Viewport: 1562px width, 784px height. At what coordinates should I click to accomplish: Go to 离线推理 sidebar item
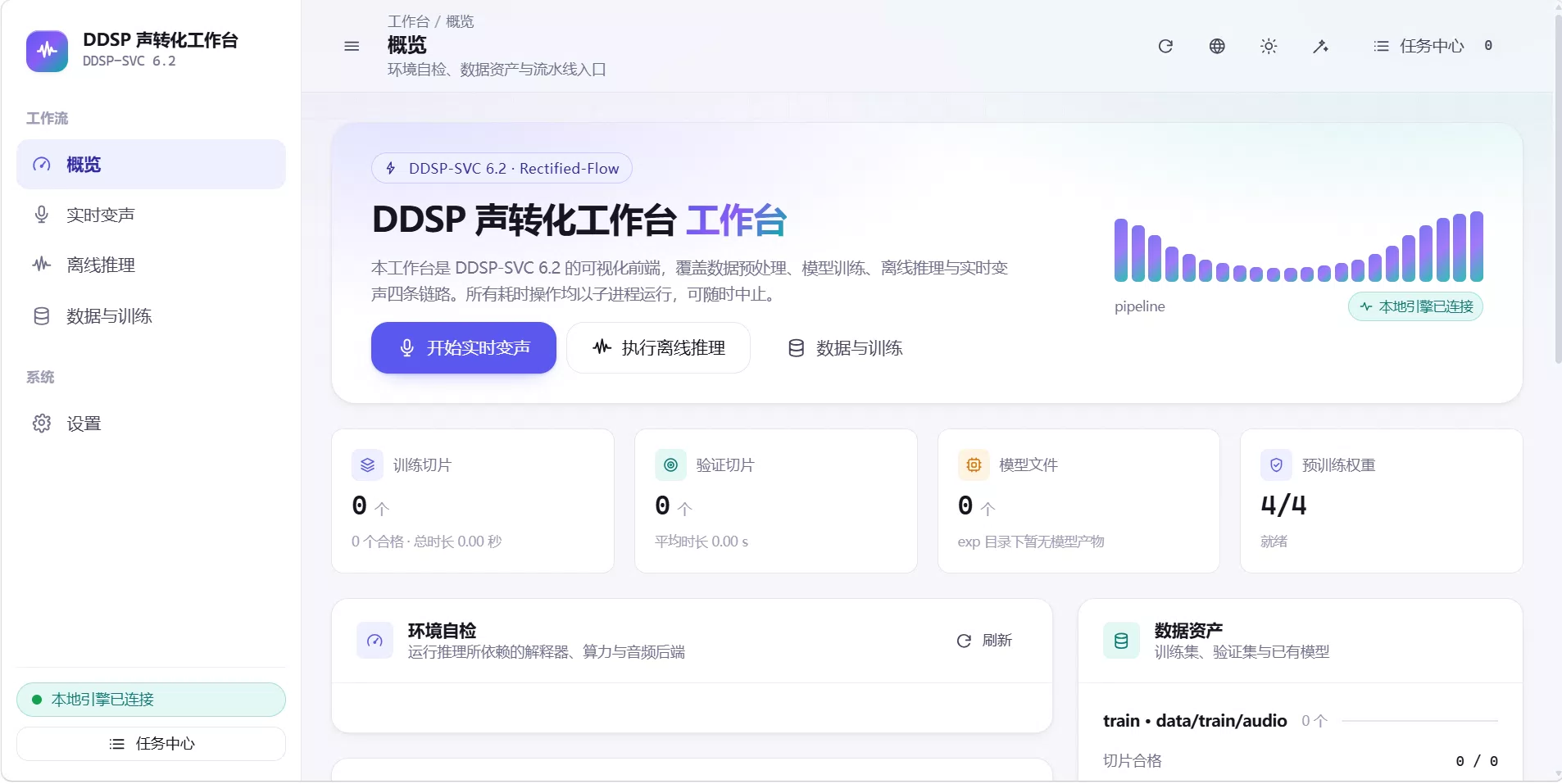(x=151, y=265)
